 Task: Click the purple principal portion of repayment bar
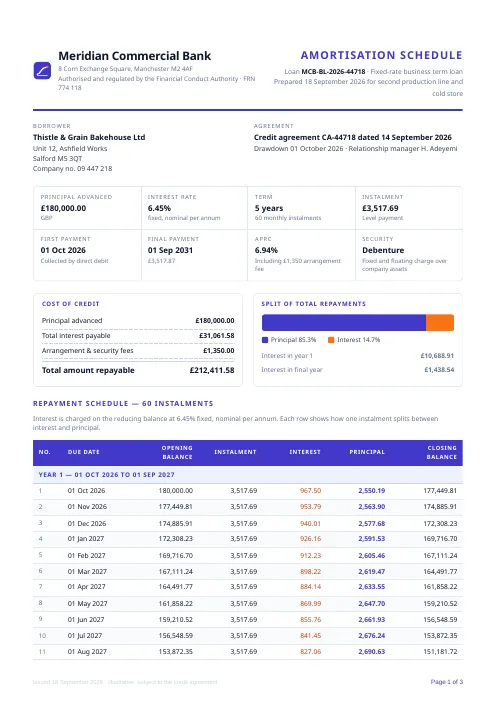(x=343, y=322)
